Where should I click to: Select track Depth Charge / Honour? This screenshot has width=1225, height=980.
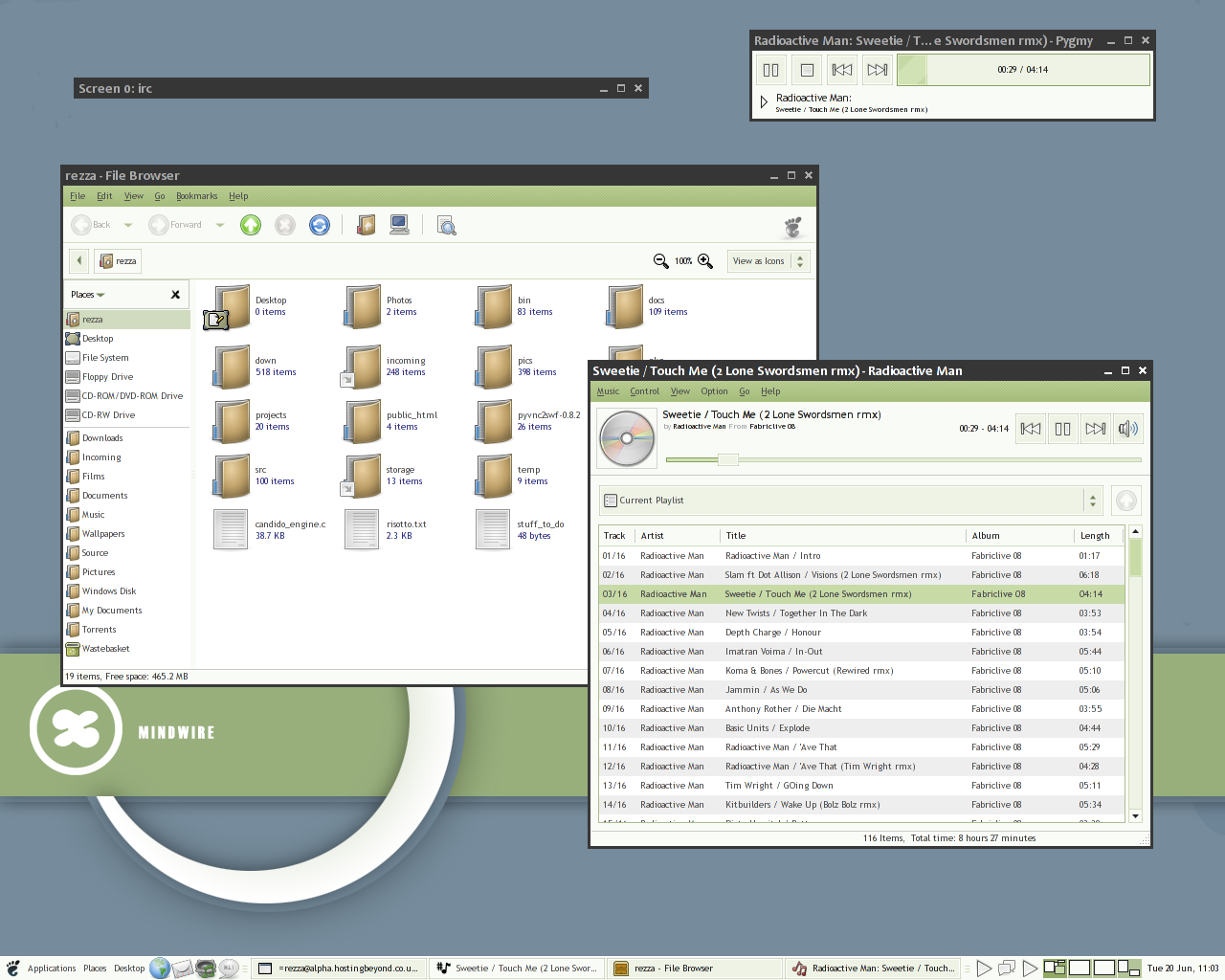click(x=861, y=633)
